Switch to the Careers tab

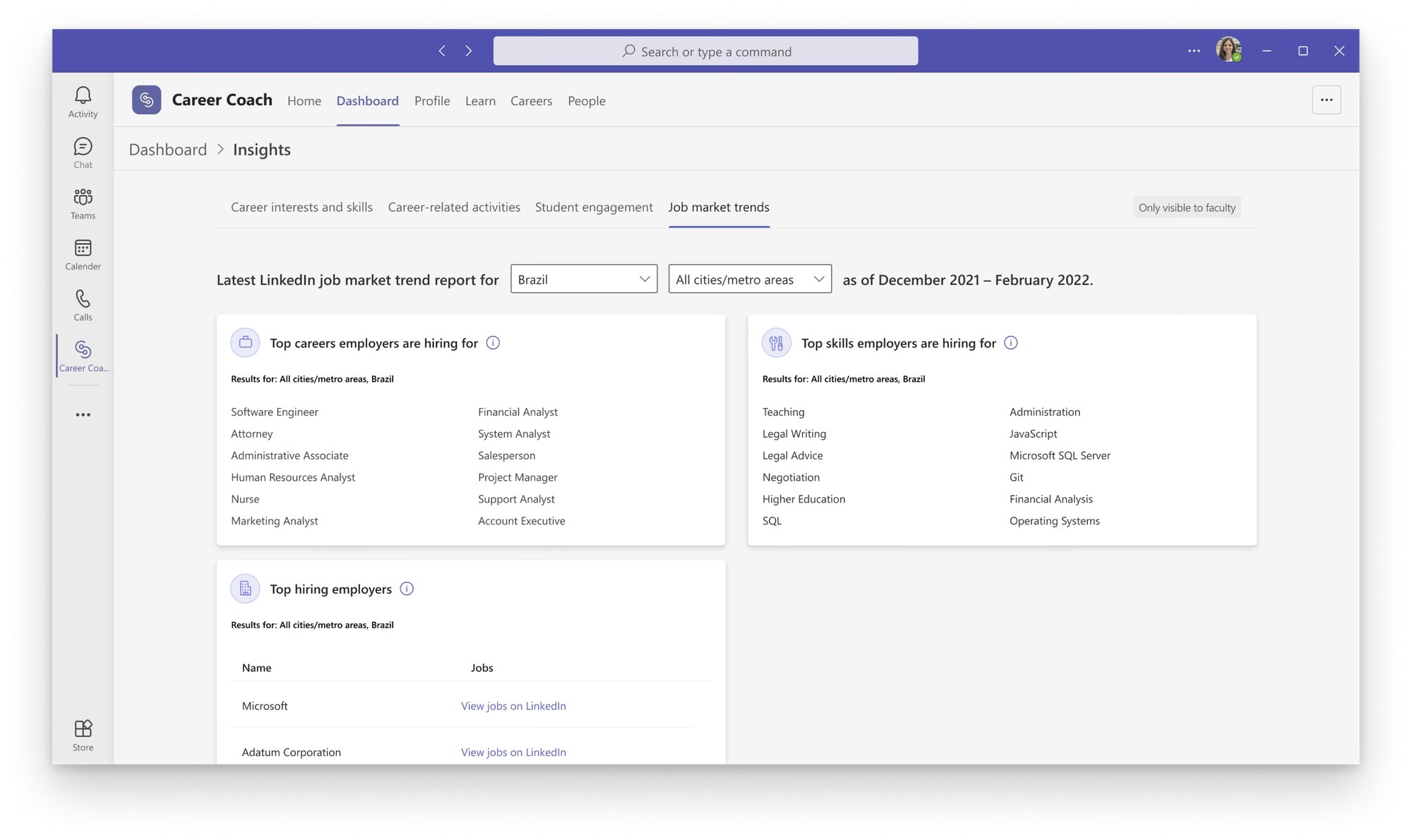coord(531,101)
